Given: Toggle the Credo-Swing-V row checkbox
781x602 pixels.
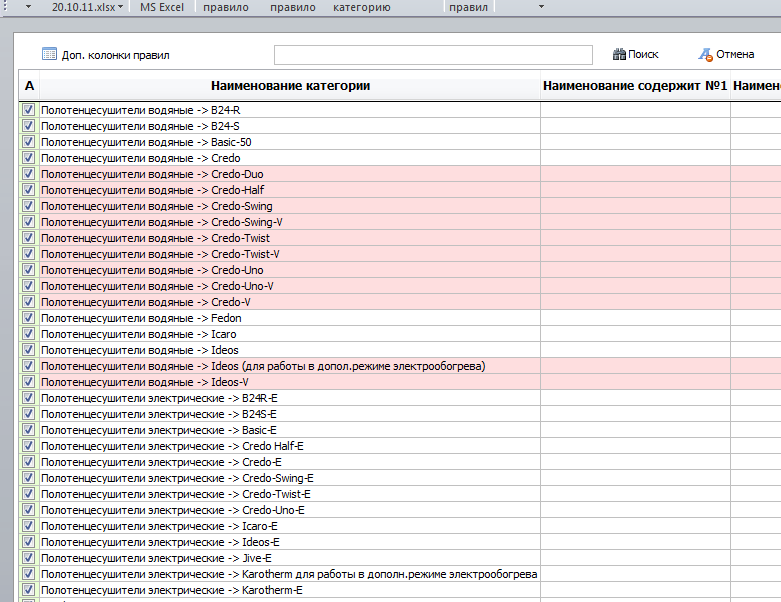Looking at the screenshot, I should pyautogui.click(x=28, y=222).
